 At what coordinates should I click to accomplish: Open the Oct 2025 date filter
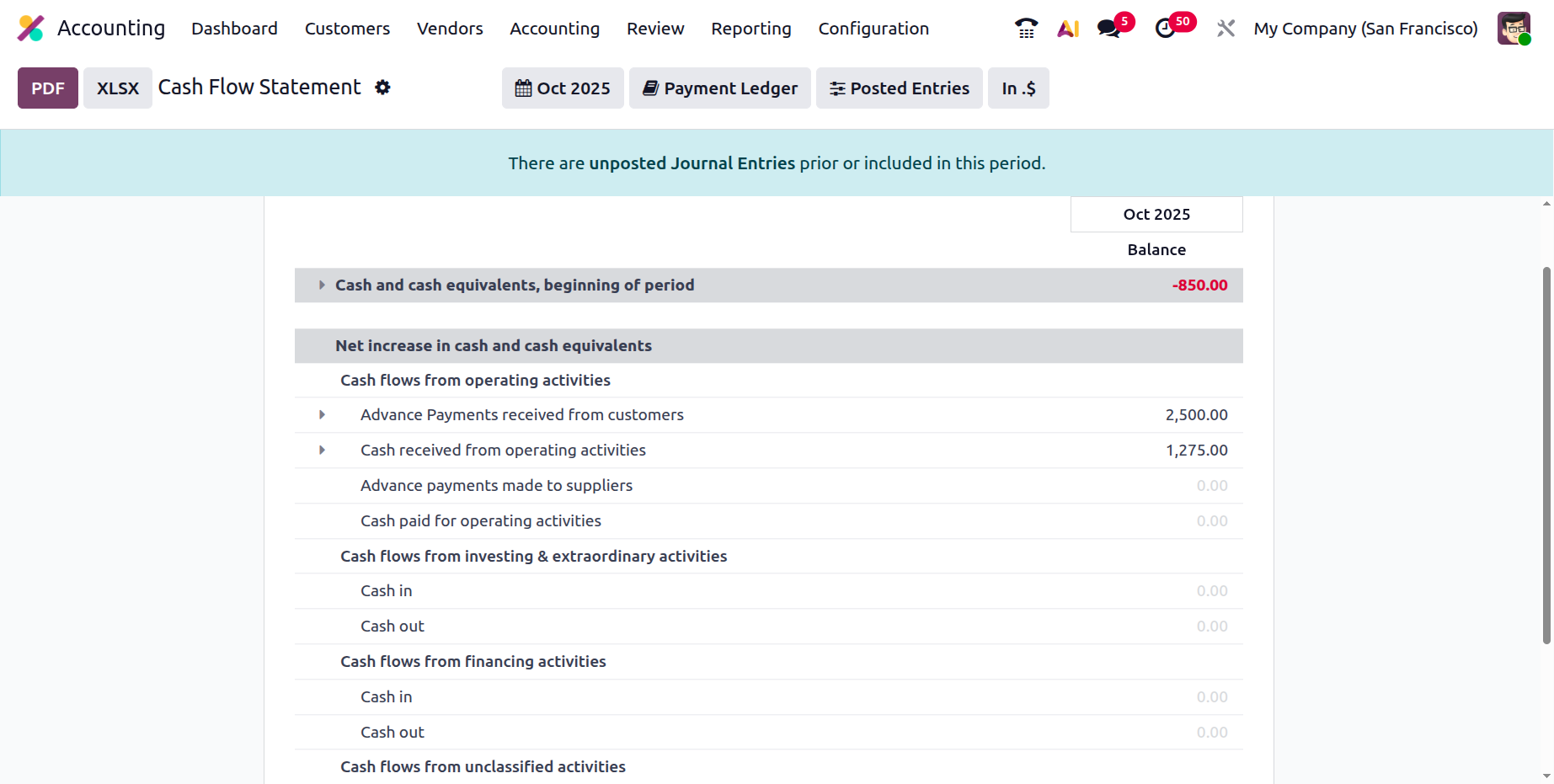(563, 88)
